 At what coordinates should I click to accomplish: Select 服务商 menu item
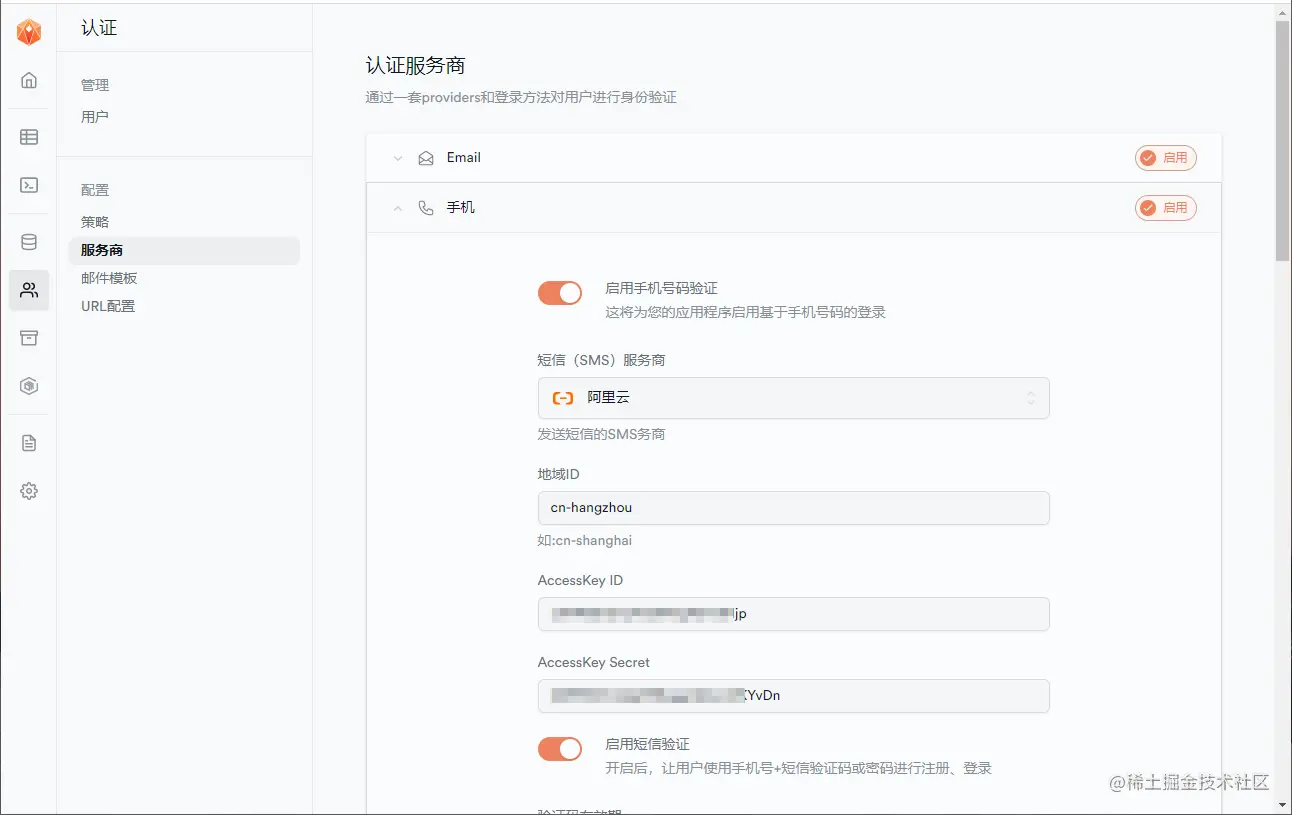click(x=184, y=250)
